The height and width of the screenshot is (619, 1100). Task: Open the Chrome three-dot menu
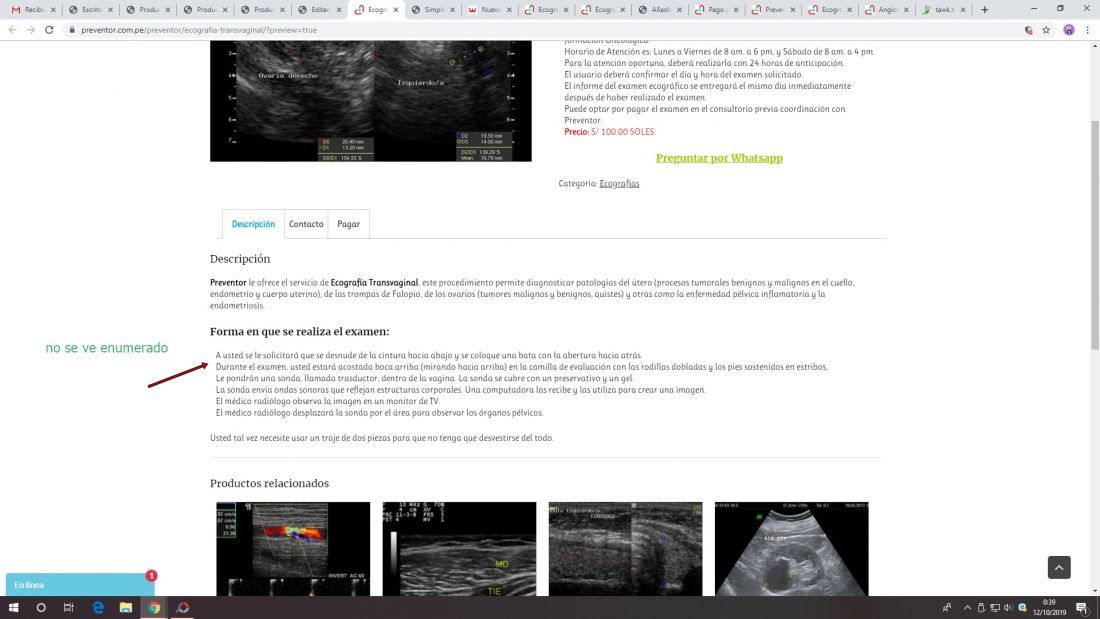(x=1087, y=30)
